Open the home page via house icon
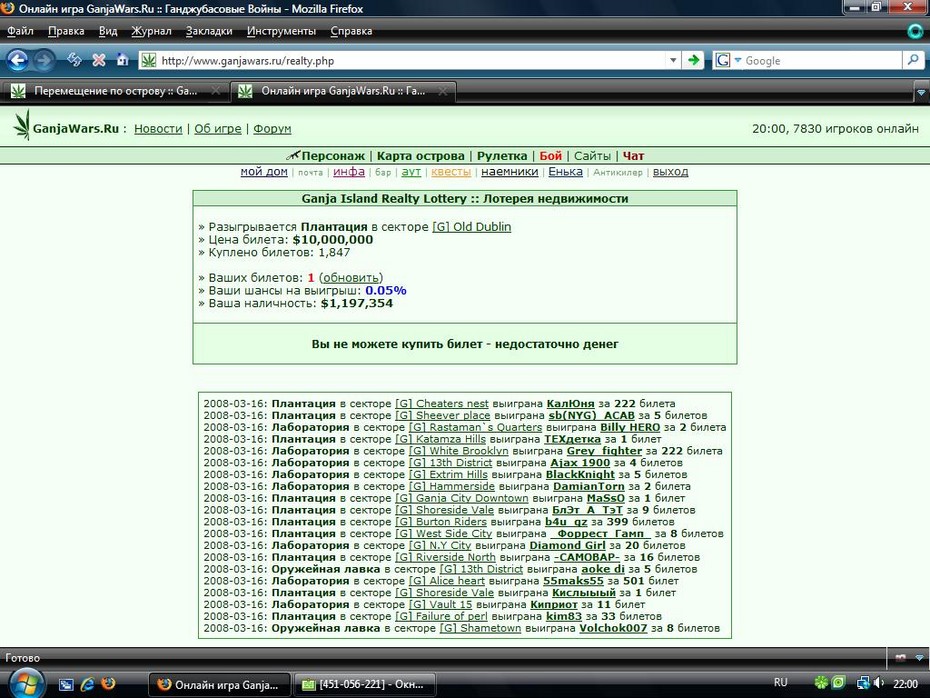Viewport: 930px width, 698px height. [122, 60]
